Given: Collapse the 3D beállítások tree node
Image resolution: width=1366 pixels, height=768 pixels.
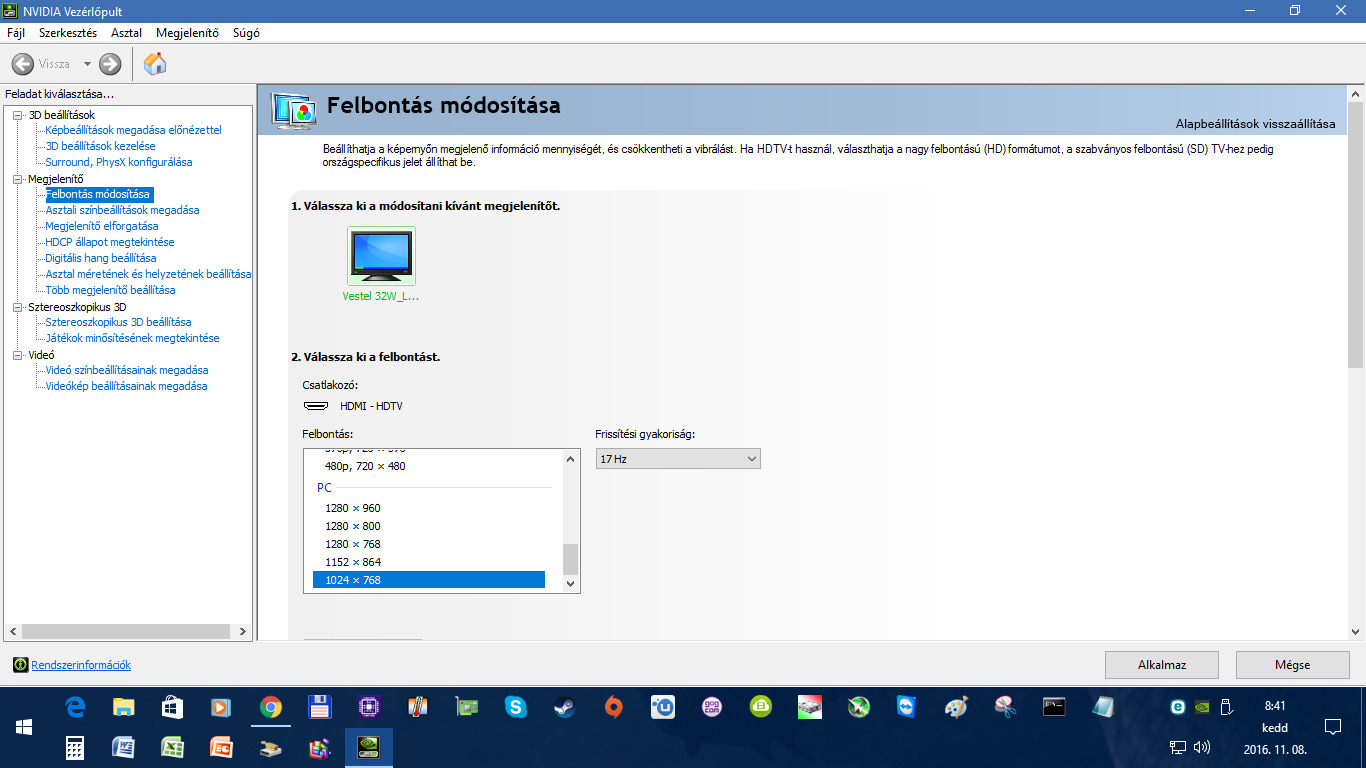Looking at the screenshot, I should click(x=17, y=115).
